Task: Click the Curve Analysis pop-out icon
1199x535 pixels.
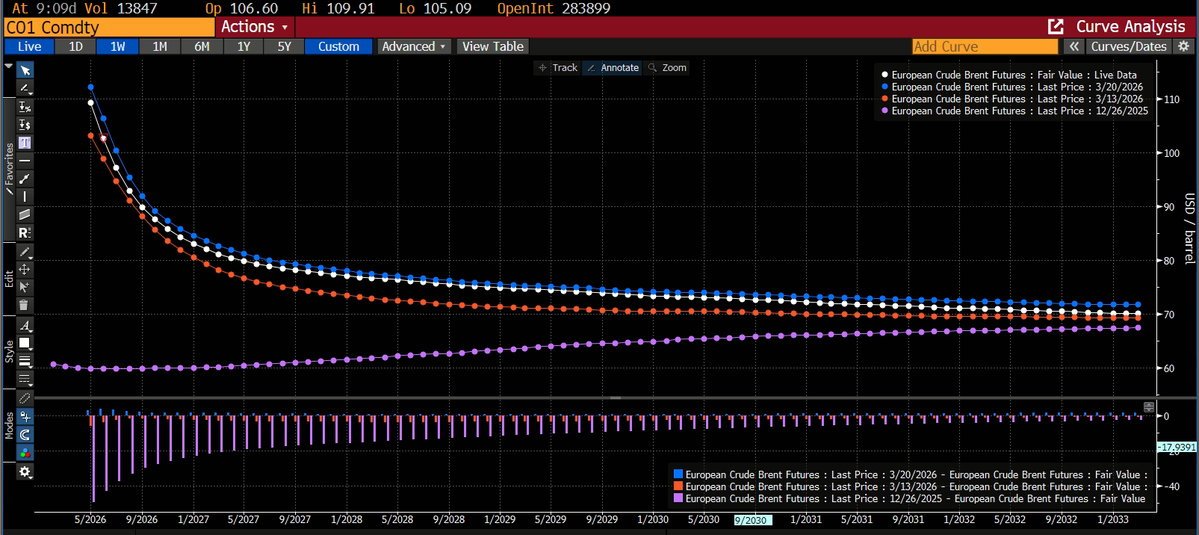Action: coord(1055,27)
